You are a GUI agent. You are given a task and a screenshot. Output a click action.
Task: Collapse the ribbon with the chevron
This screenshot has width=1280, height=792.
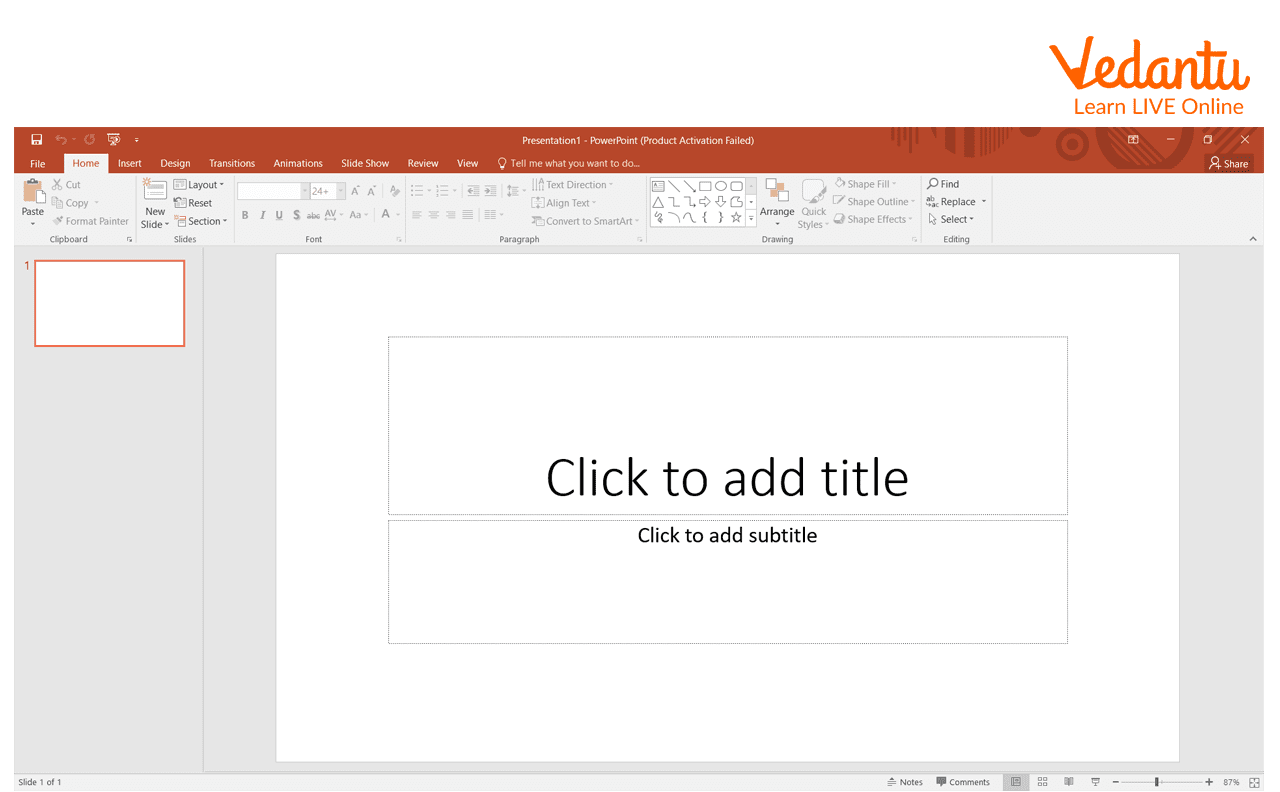click(x=1253, y=239)
